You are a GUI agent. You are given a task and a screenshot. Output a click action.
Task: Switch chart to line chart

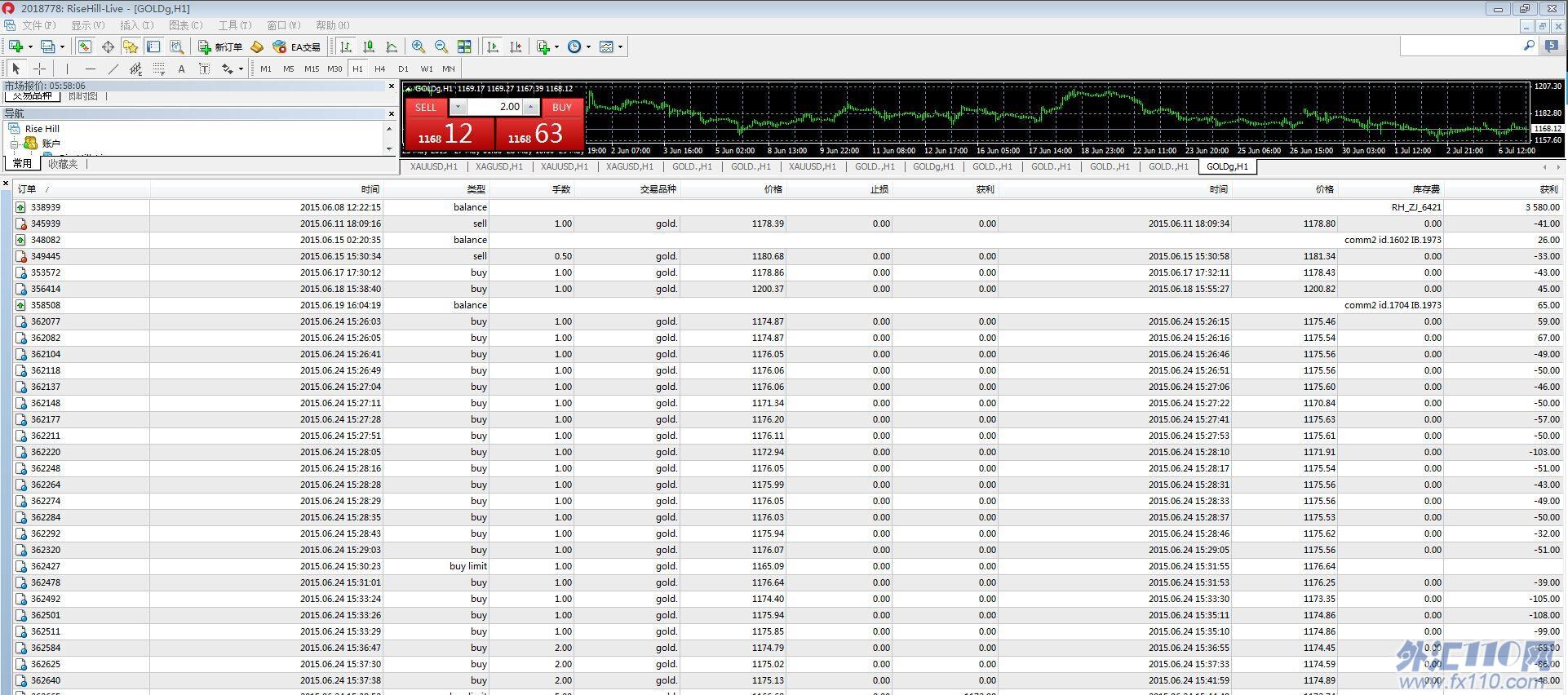click(392, 46)
